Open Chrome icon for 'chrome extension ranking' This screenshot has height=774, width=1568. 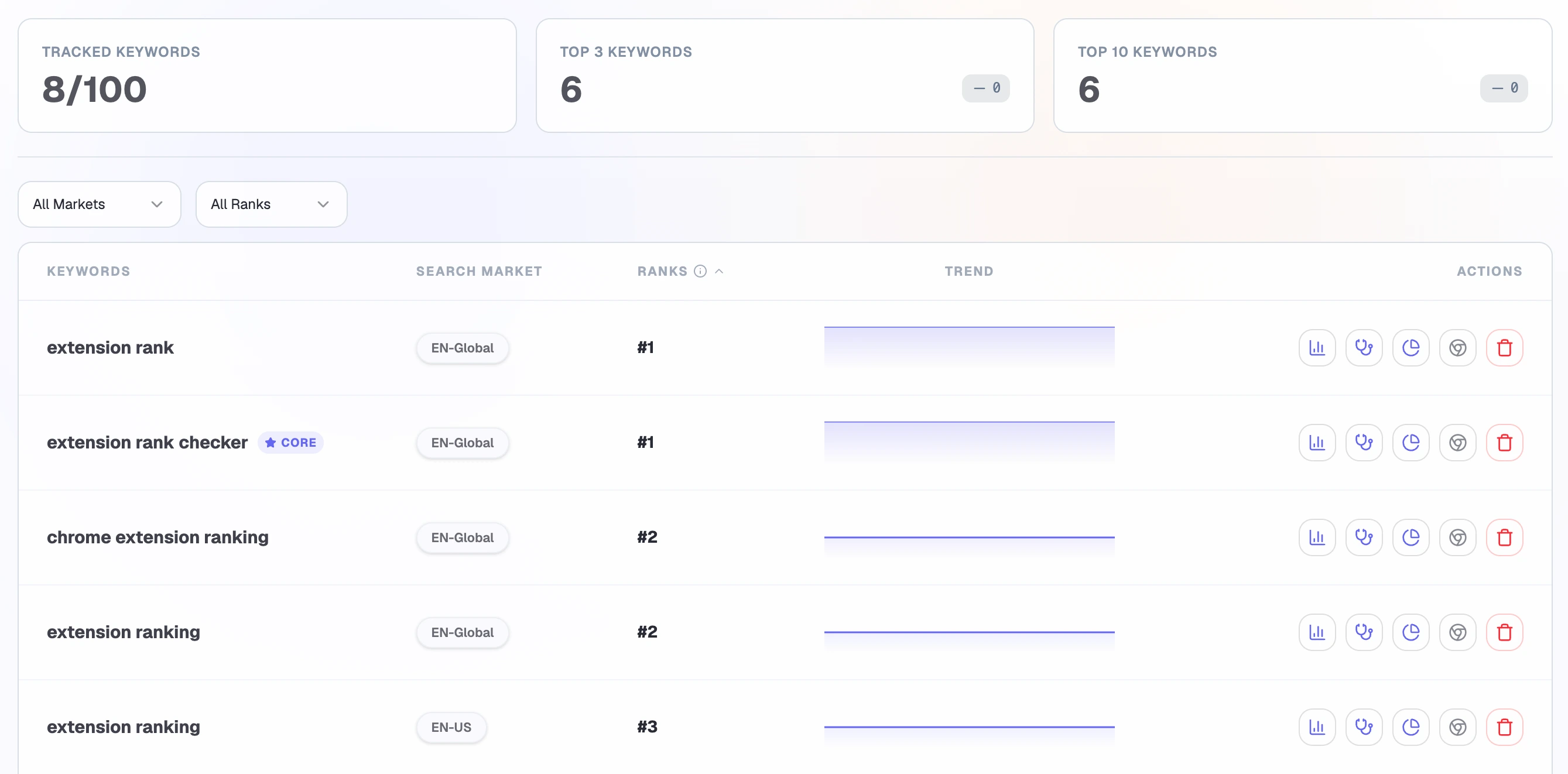click(1457, 537)
